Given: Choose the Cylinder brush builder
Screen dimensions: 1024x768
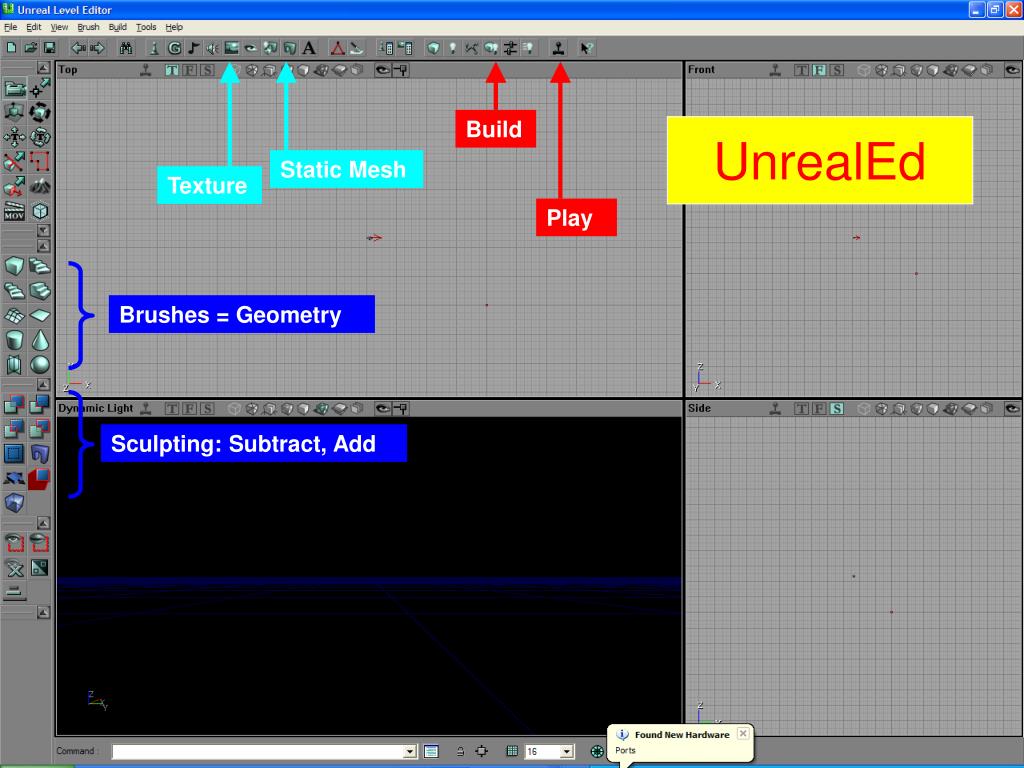Looking at the screenshot, I should pos(14,340).
